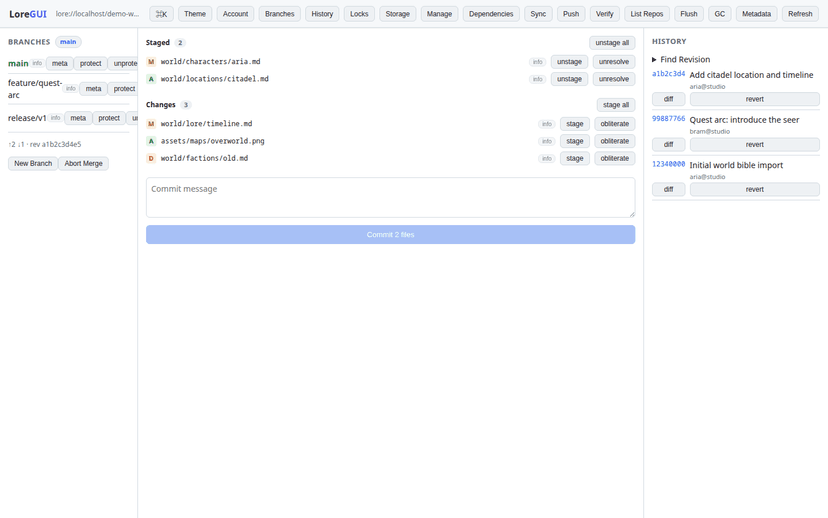Image resolution: width=828 pixels, height=518 pixels.
Task: Open info for the main branch
Action: click(x=37, y=63)
